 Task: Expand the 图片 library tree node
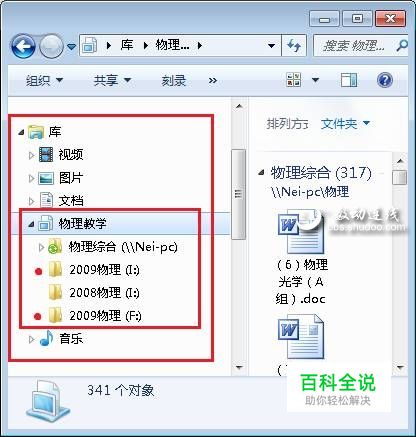[x=31, y=178]
